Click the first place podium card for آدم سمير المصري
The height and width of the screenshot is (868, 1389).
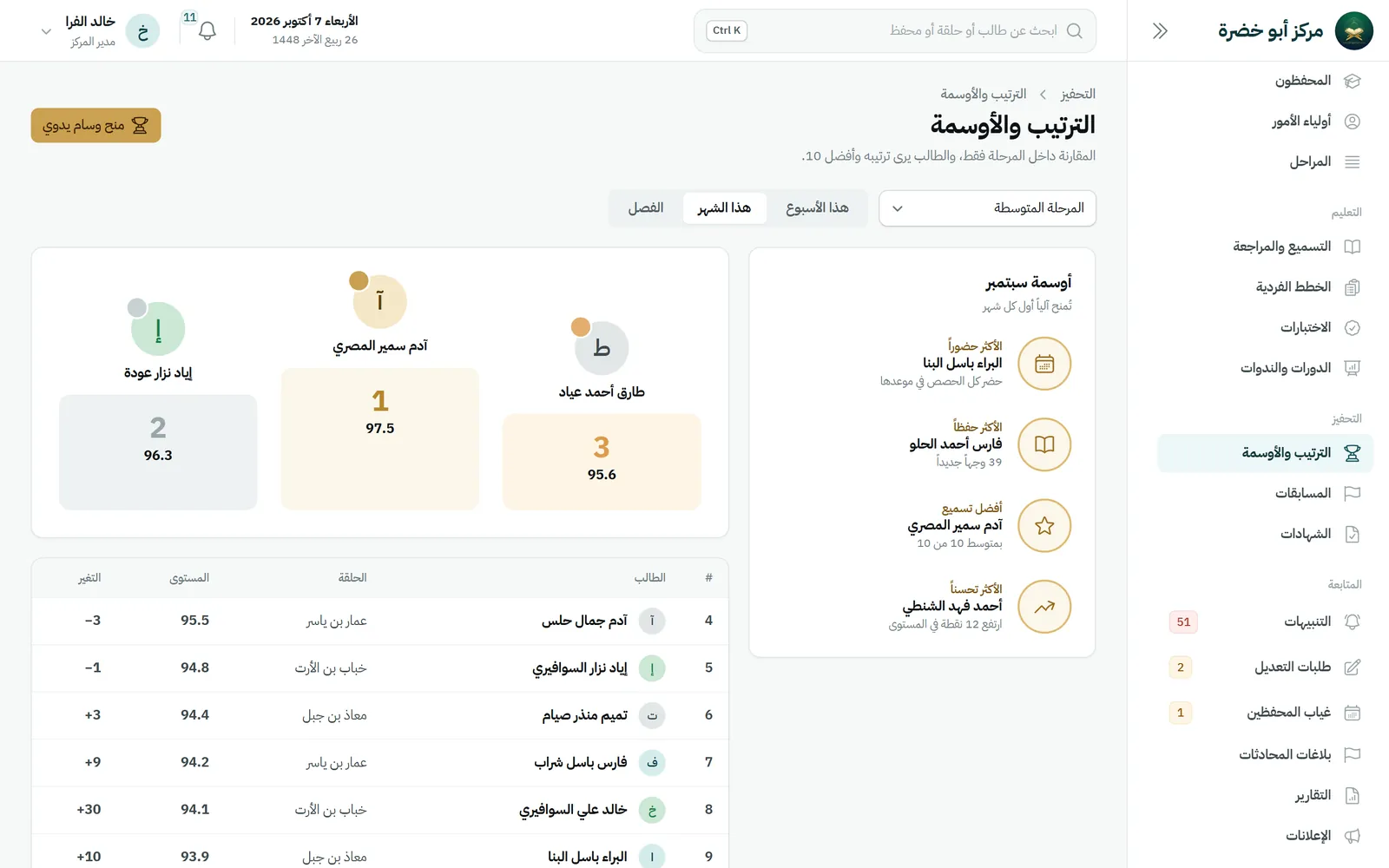[380, 438]
